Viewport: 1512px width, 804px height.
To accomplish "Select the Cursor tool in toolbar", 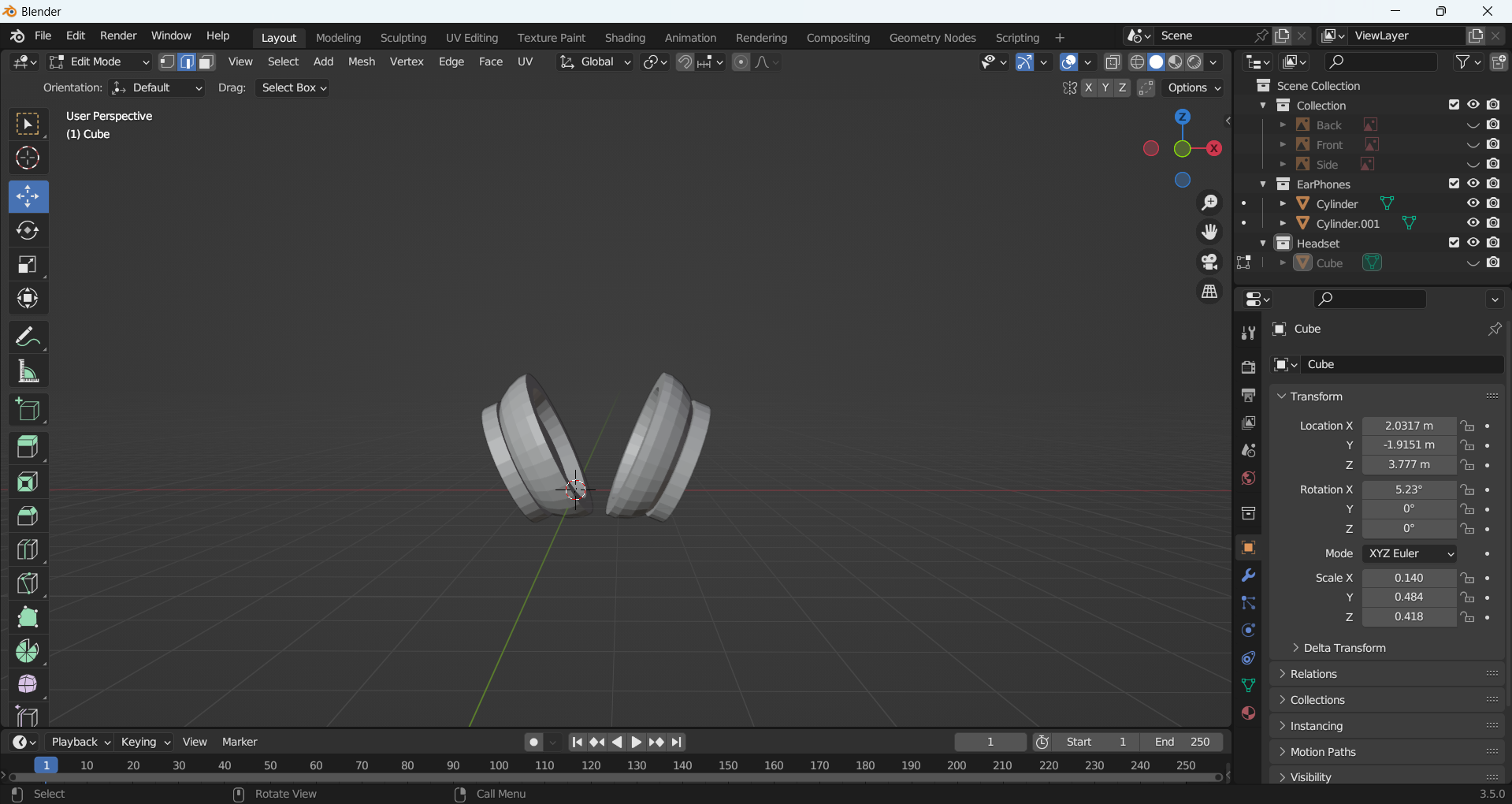I will point(28,158).
